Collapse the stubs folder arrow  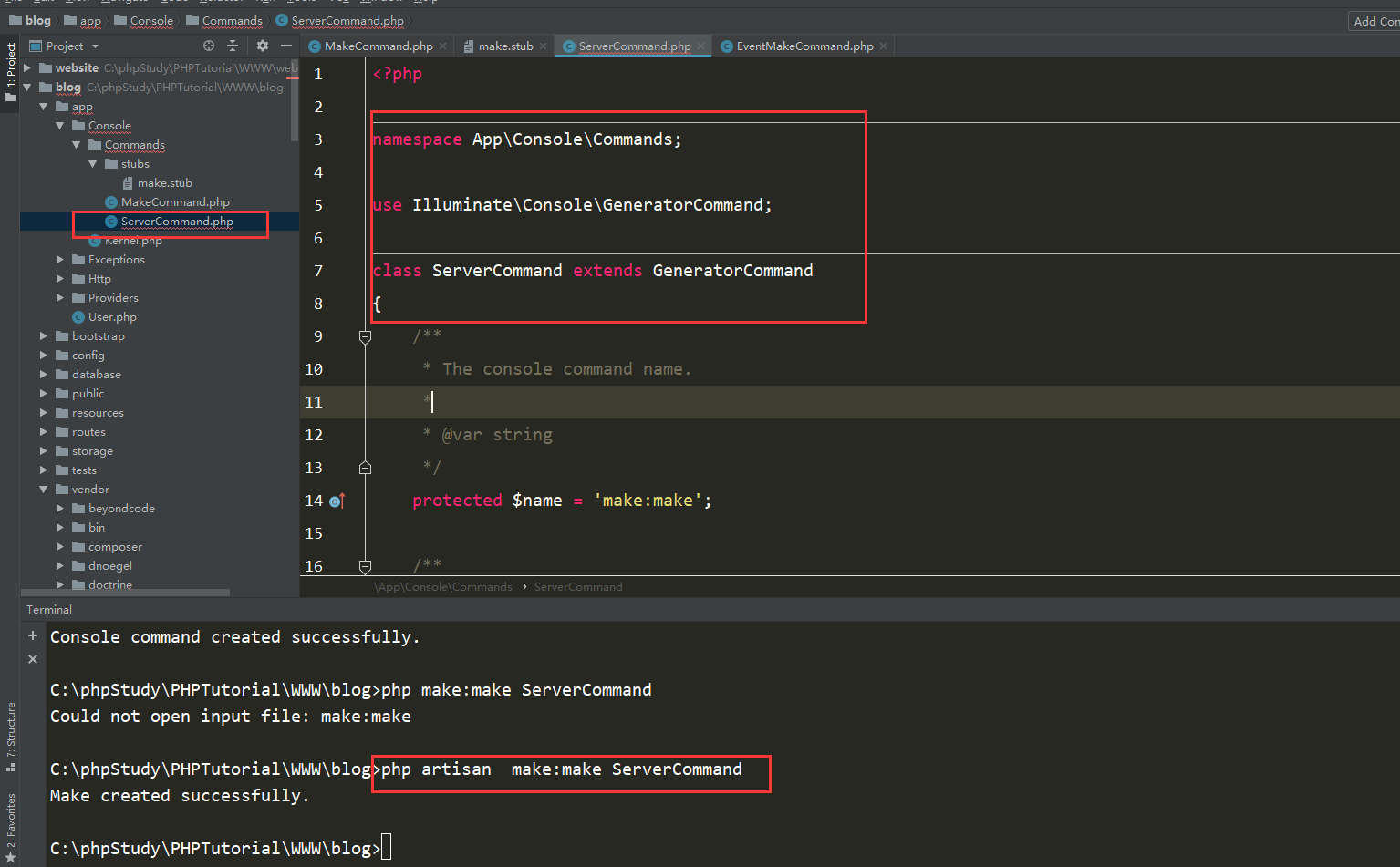(93, 163)
